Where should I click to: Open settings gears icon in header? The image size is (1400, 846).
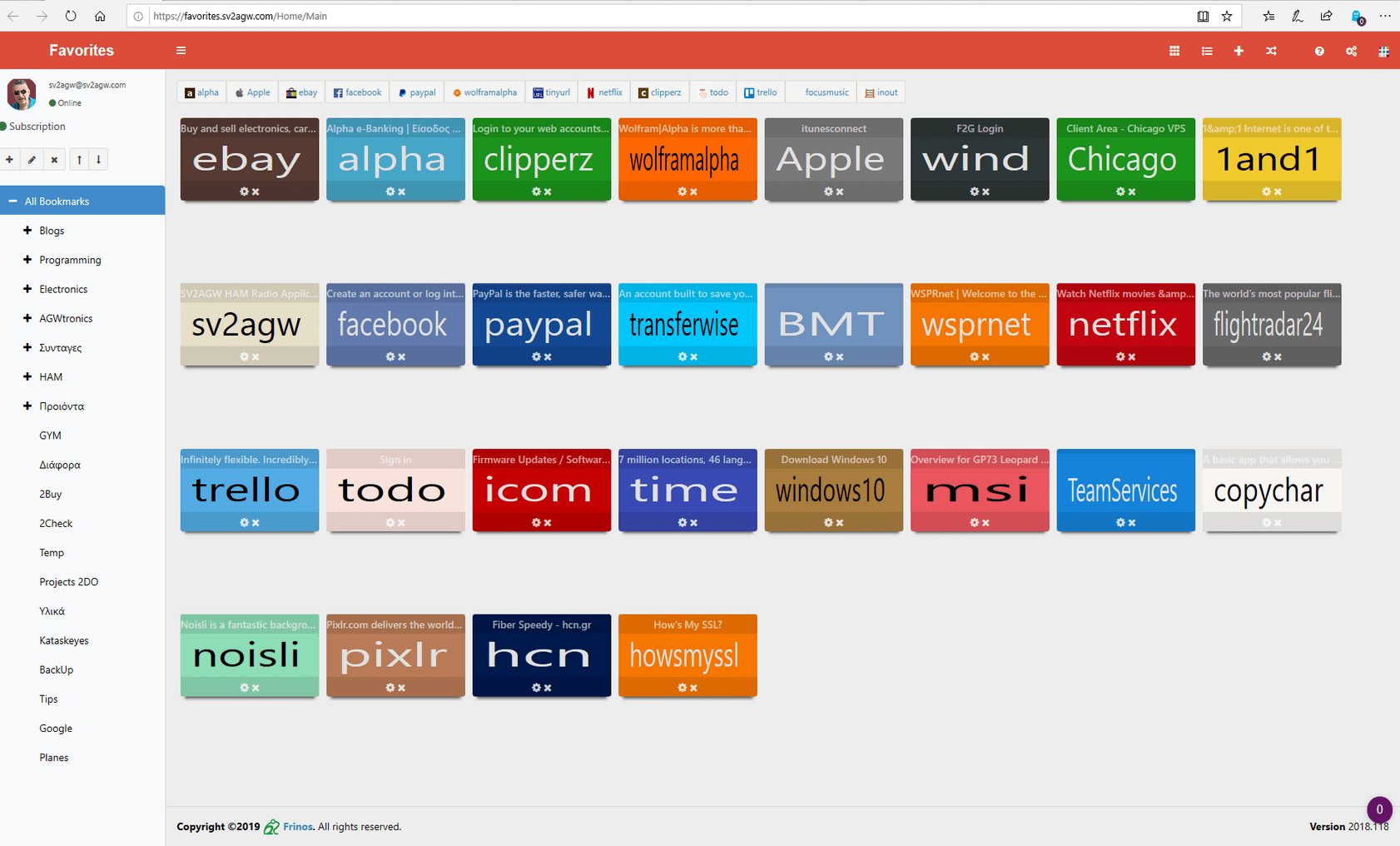click(1351, 51)
